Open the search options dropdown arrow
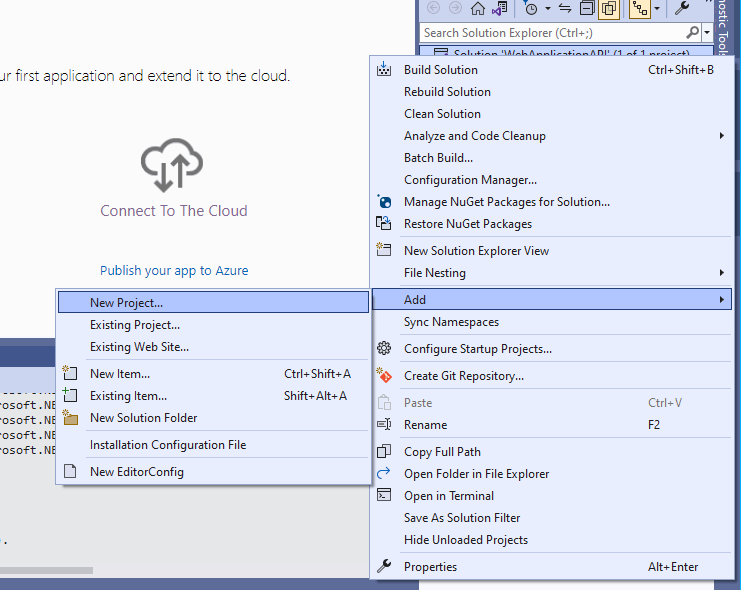 tap(707, 33)
